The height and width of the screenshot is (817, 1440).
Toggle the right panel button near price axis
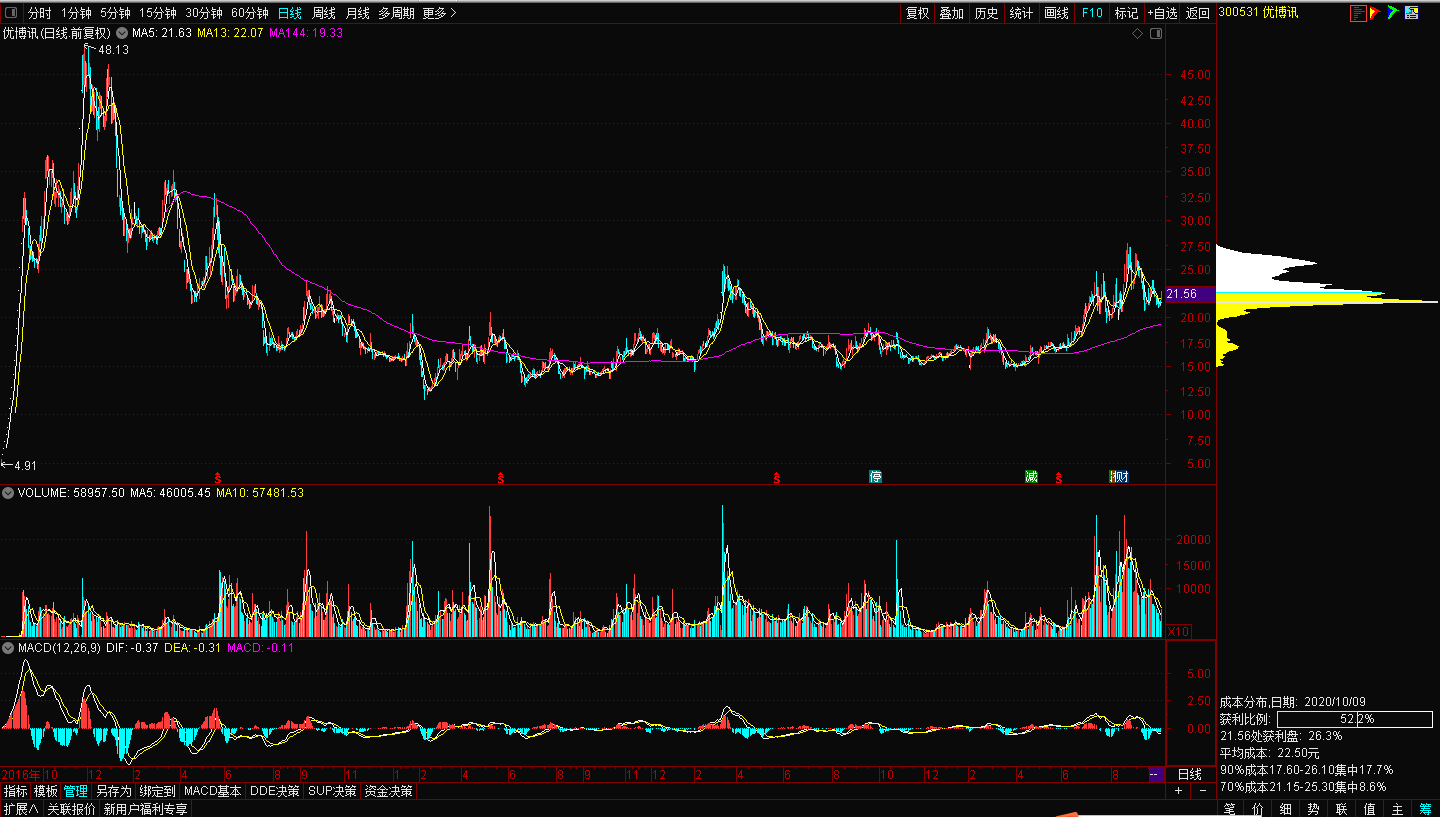(1156, 34)
